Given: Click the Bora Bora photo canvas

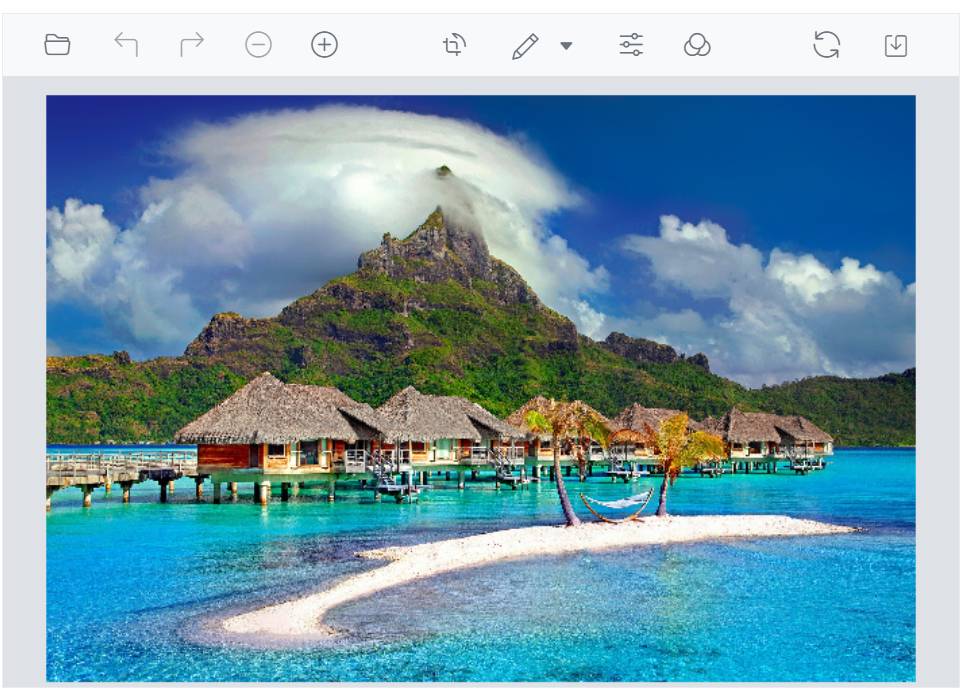Looking at the screenshot, I should (x=487, y=385).
